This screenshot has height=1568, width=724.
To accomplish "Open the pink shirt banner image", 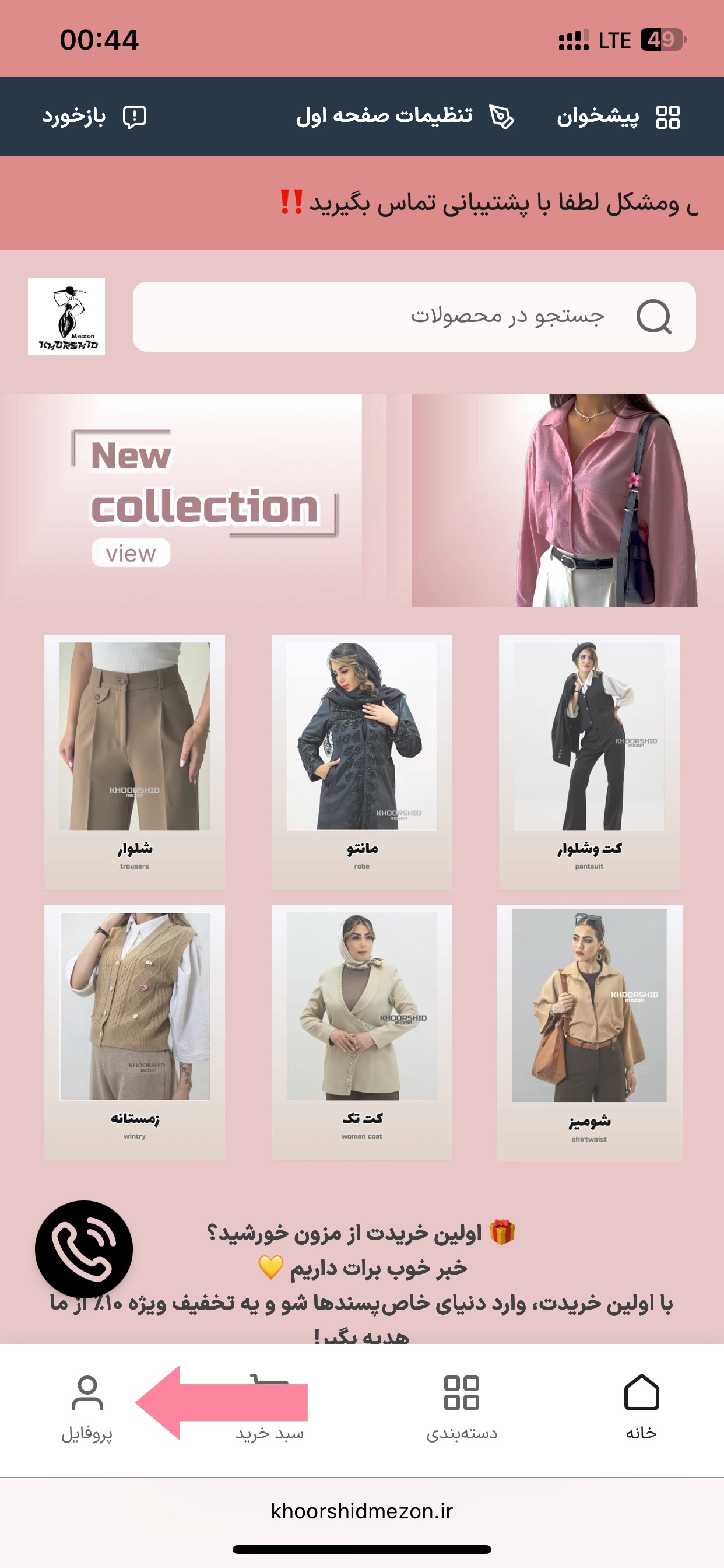I will tap(554, 501).
